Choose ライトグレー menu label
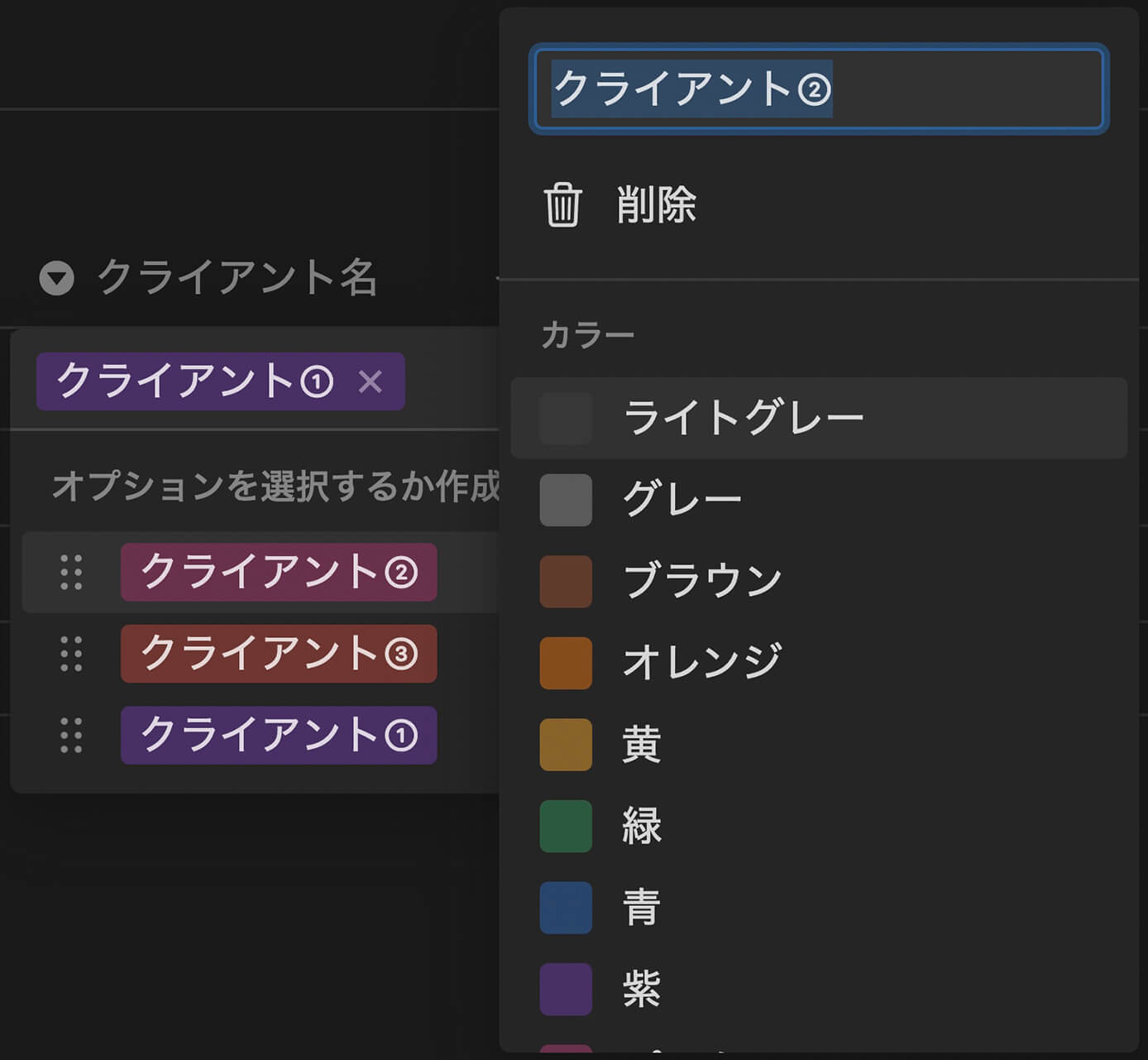The width and height of the screenshot is (1148, 1060). pos(744,418)
